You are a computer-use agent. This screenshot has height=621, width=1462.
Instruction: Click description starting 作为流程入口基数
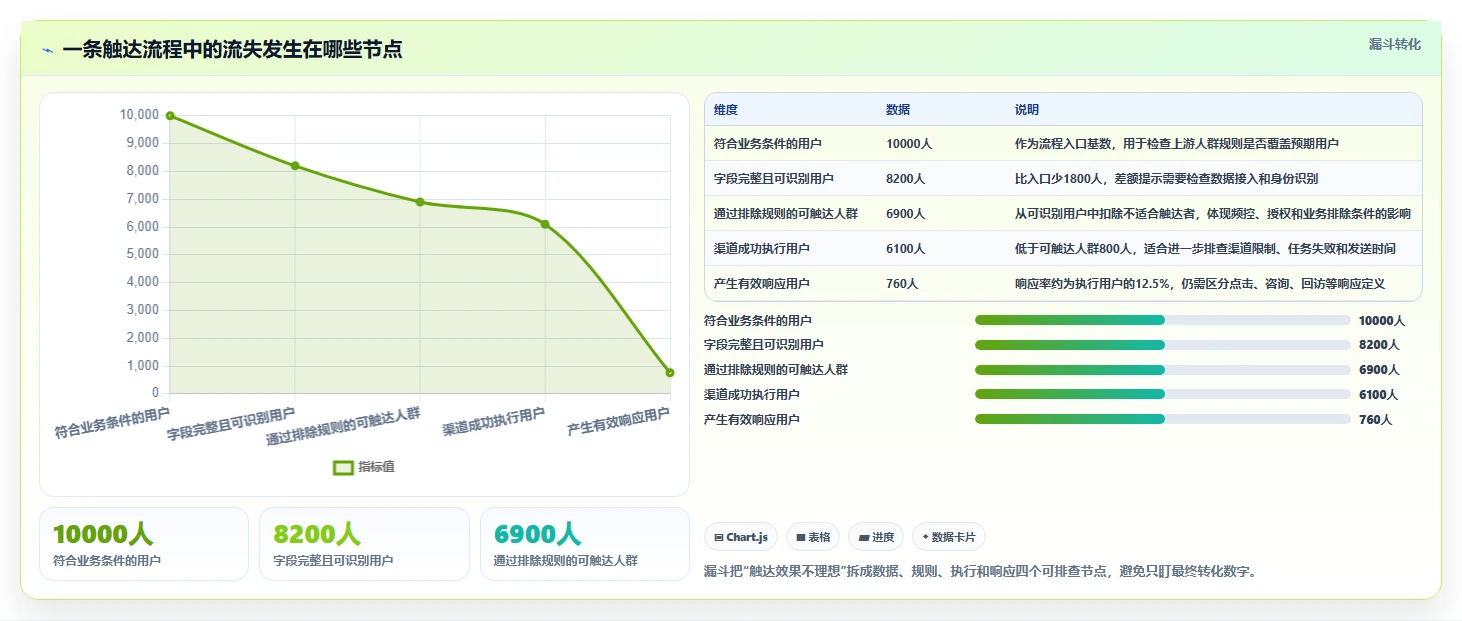tap(1177, 144)
